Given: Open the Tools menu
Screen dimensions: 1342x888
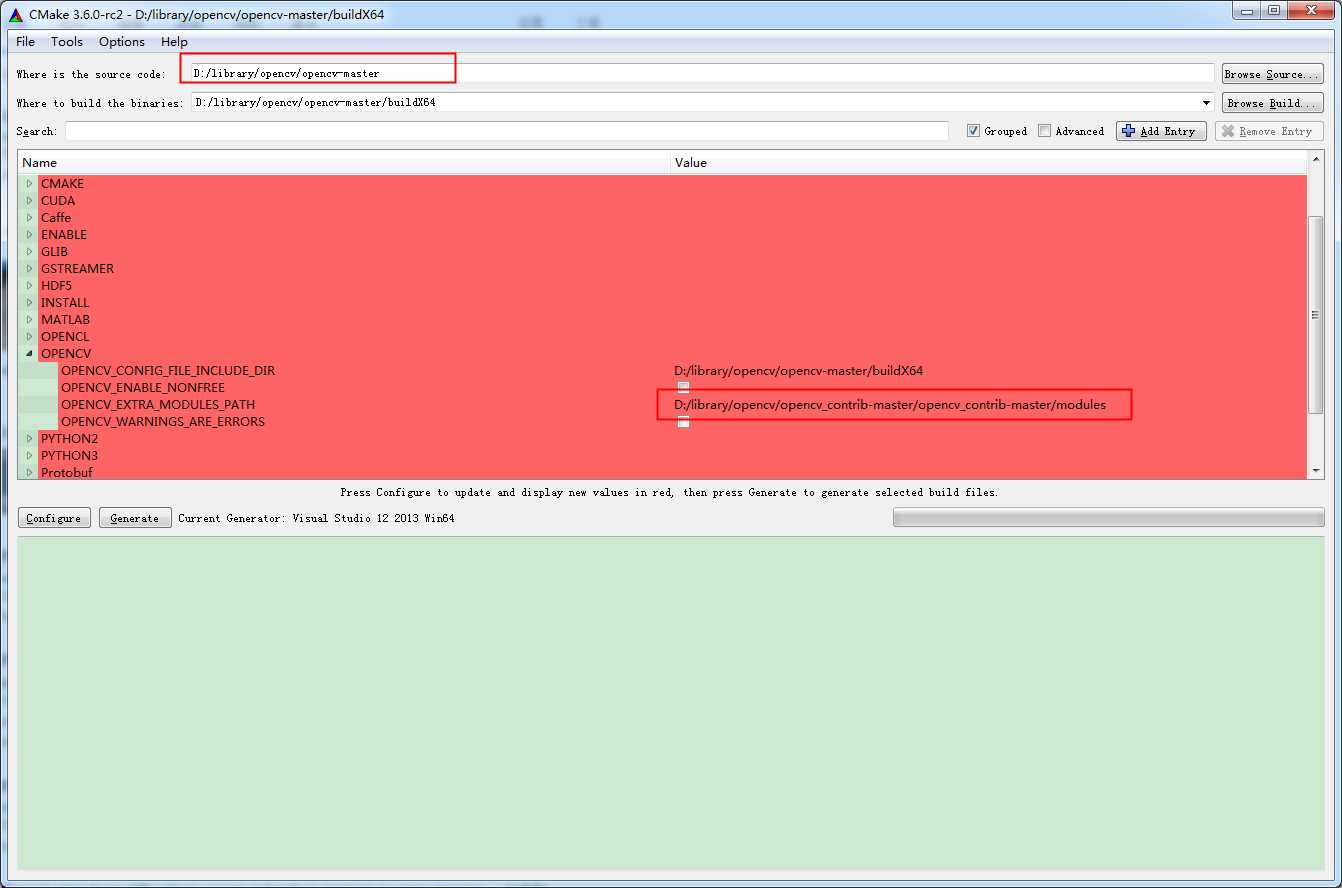Looking at the screenshot, I should point(67,41).
